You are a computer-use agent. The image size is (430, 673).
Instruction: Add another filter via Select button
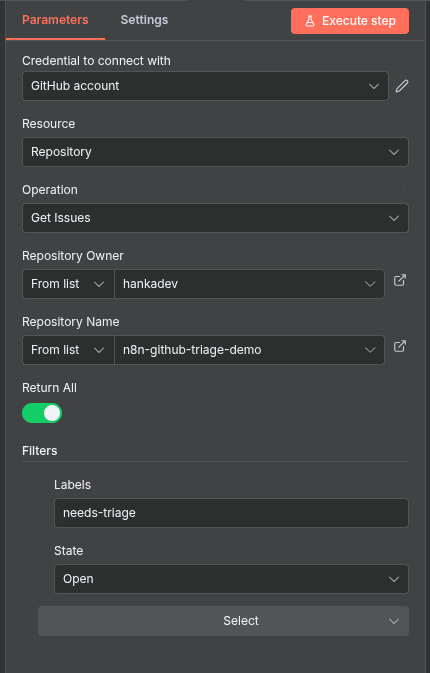(x=223, y=621)
